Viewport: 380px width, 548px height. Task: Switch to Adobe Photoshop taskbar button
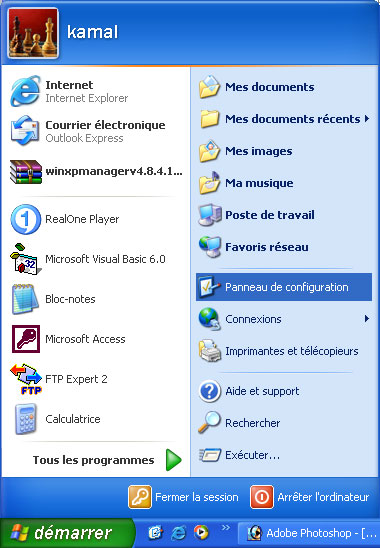coord(309,533)
